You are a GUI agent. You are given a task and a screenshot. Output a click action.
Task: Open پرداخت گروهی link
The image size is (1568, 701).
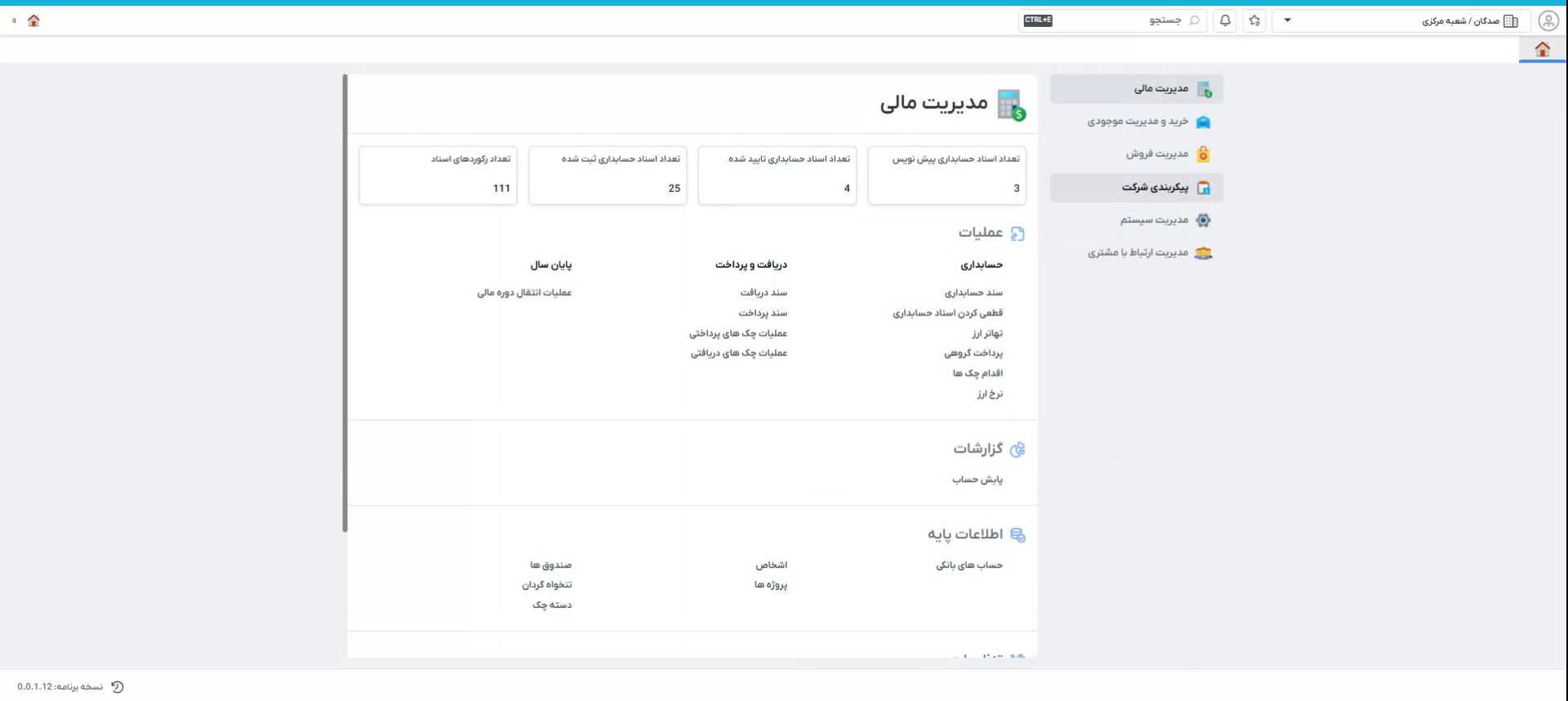tap(973, 353)
